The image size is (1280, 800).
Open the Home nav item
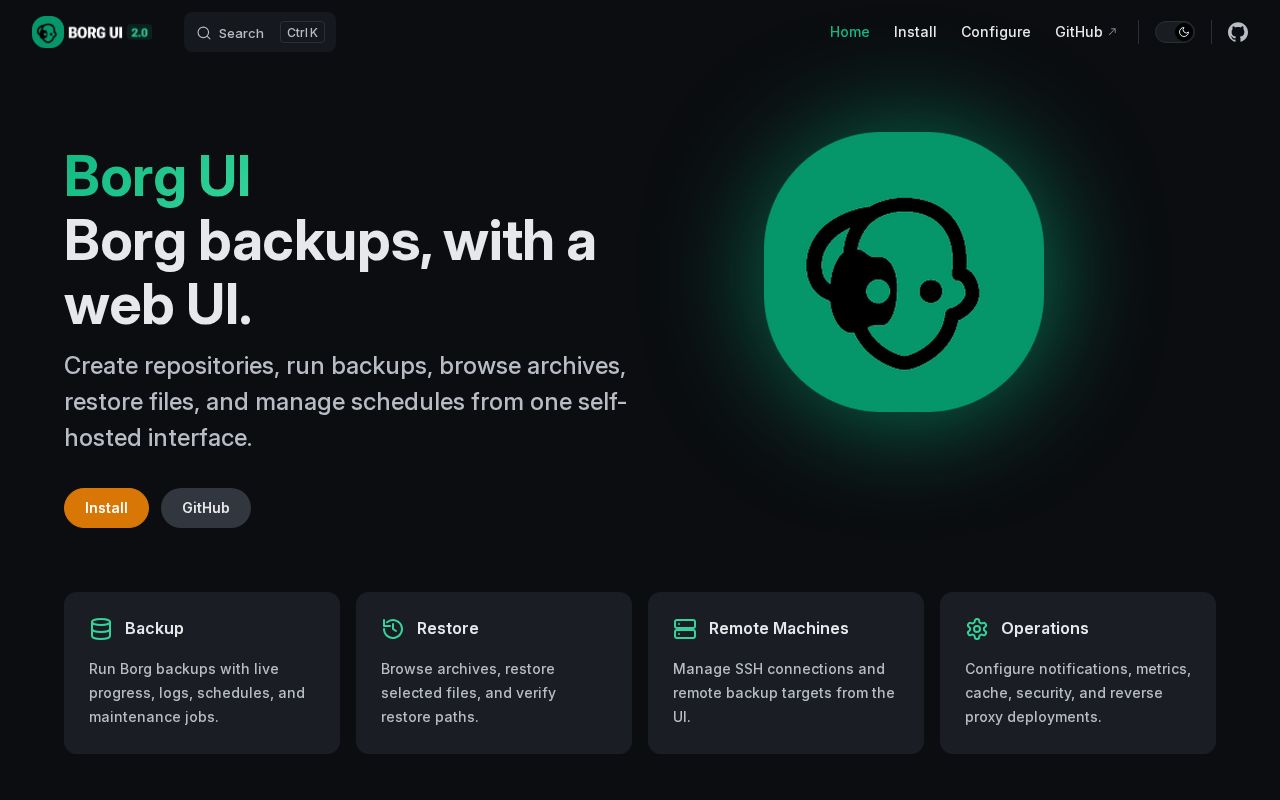point(850,32)
